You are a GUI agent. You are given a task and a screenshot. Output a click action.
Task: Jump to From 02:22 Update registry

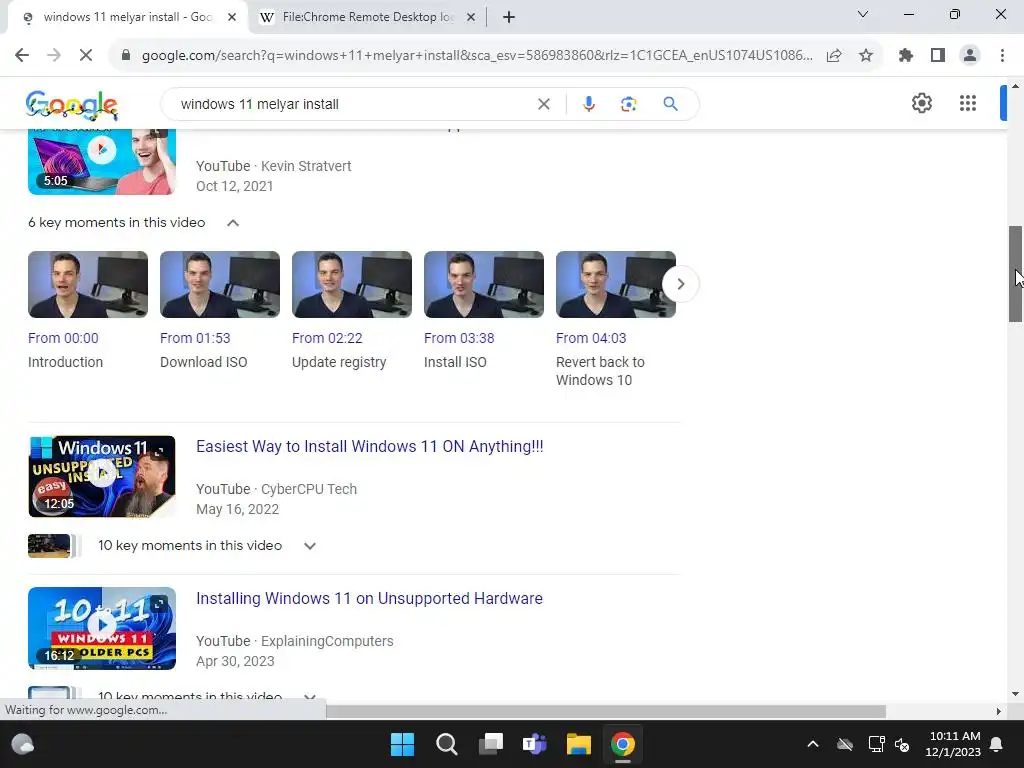point(327,338)
